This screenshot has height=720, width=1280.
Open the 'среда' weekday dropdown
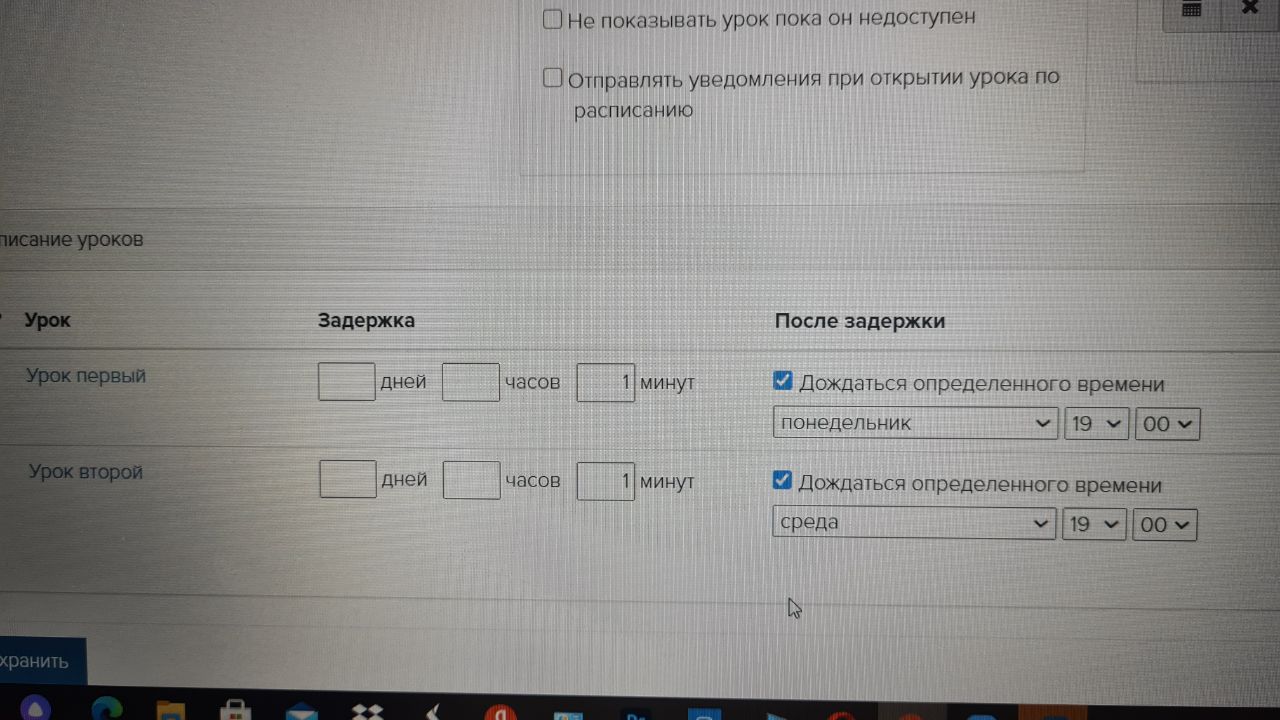[914, 522]
